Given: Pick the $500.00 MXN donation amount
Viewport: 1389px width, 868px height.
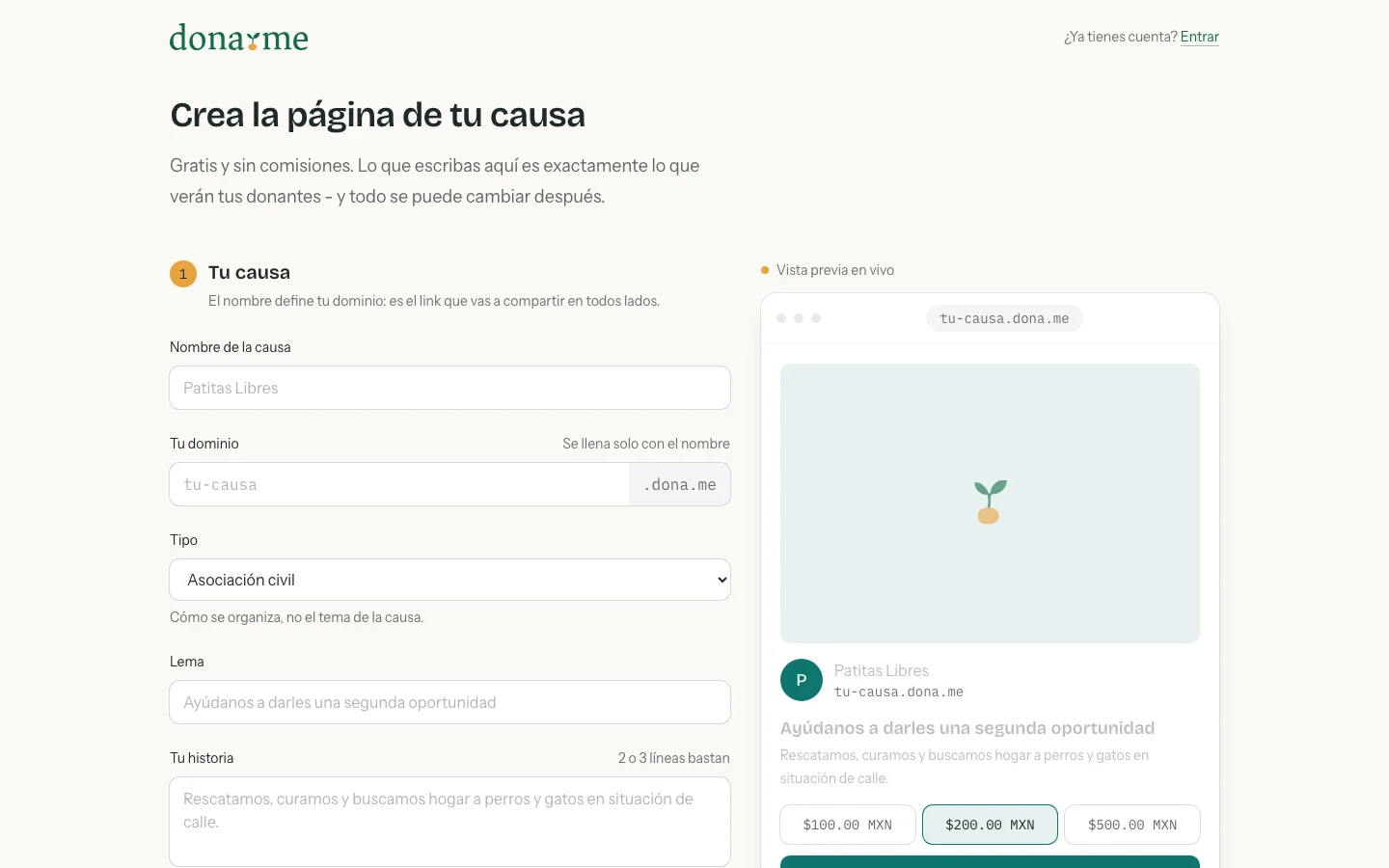Looking at the screenshot, I should 1132,825.
